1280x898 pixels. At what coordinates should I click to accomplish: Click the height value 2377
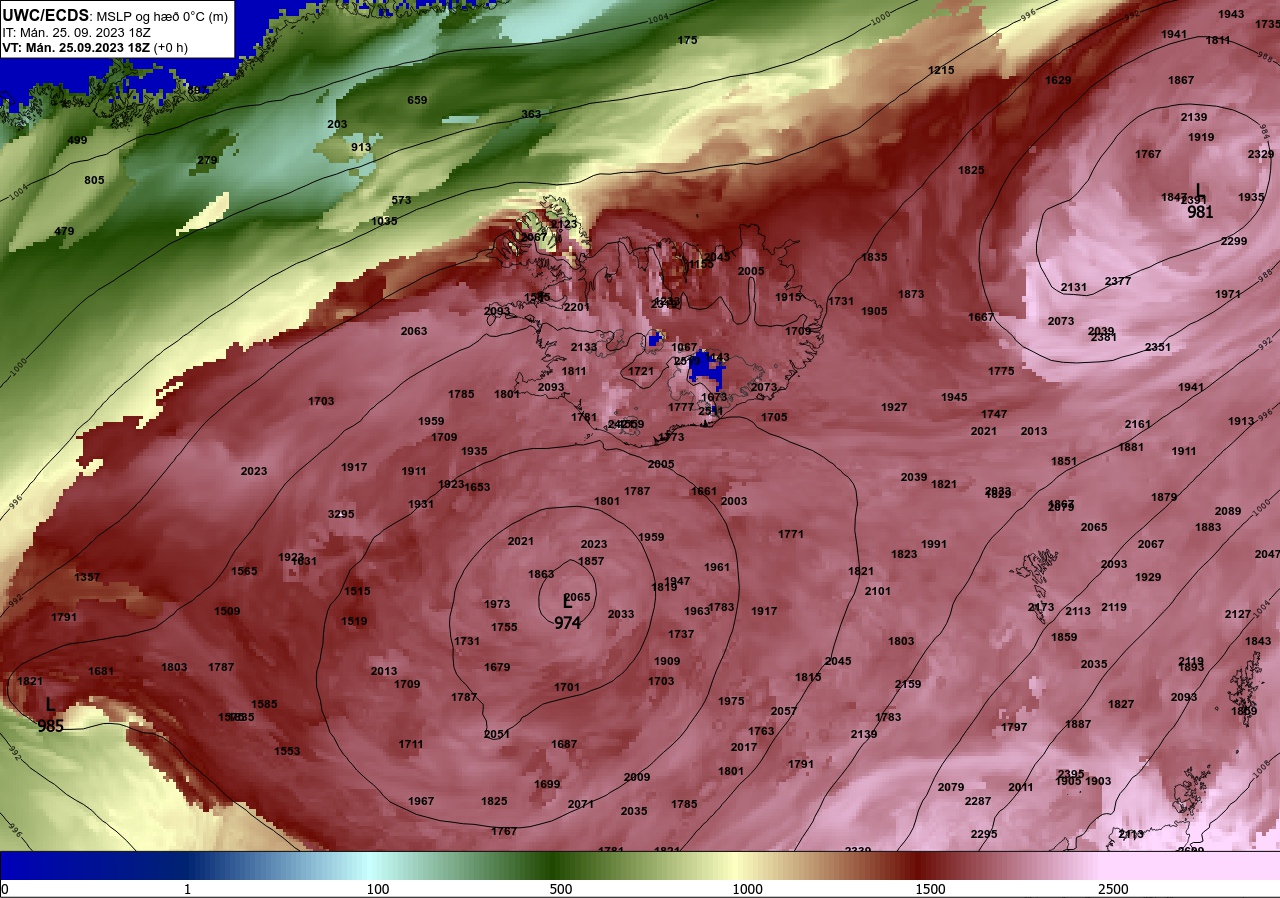[1118, 281]
